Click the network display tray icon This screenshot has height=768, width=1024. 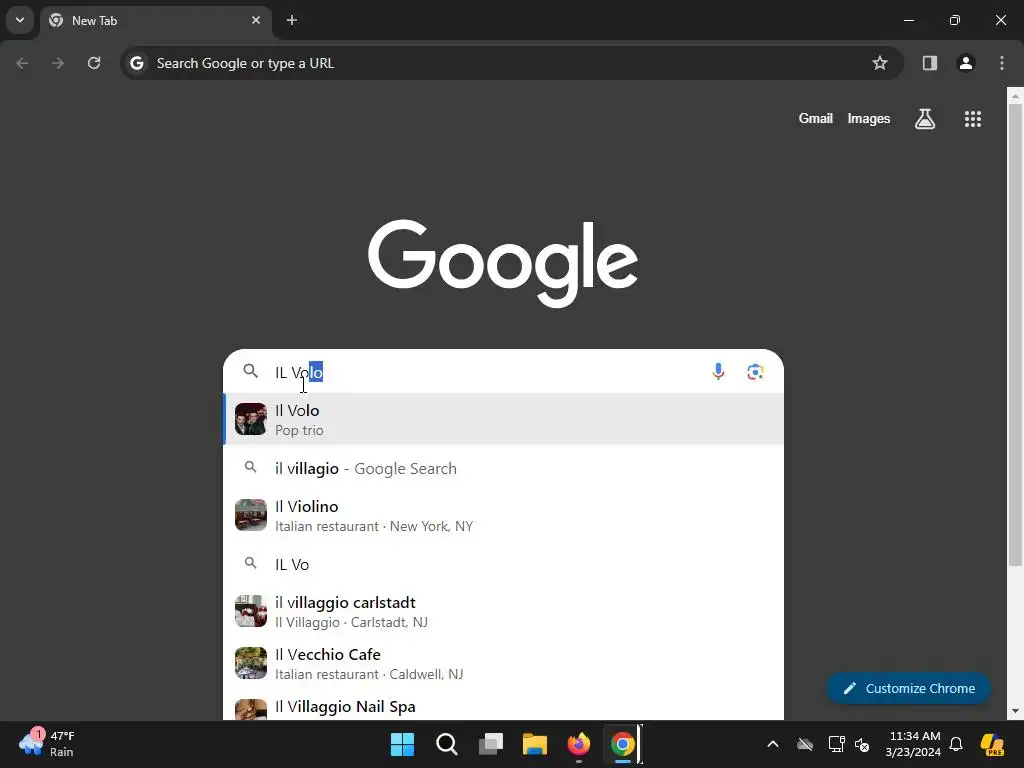pos(836,744)
